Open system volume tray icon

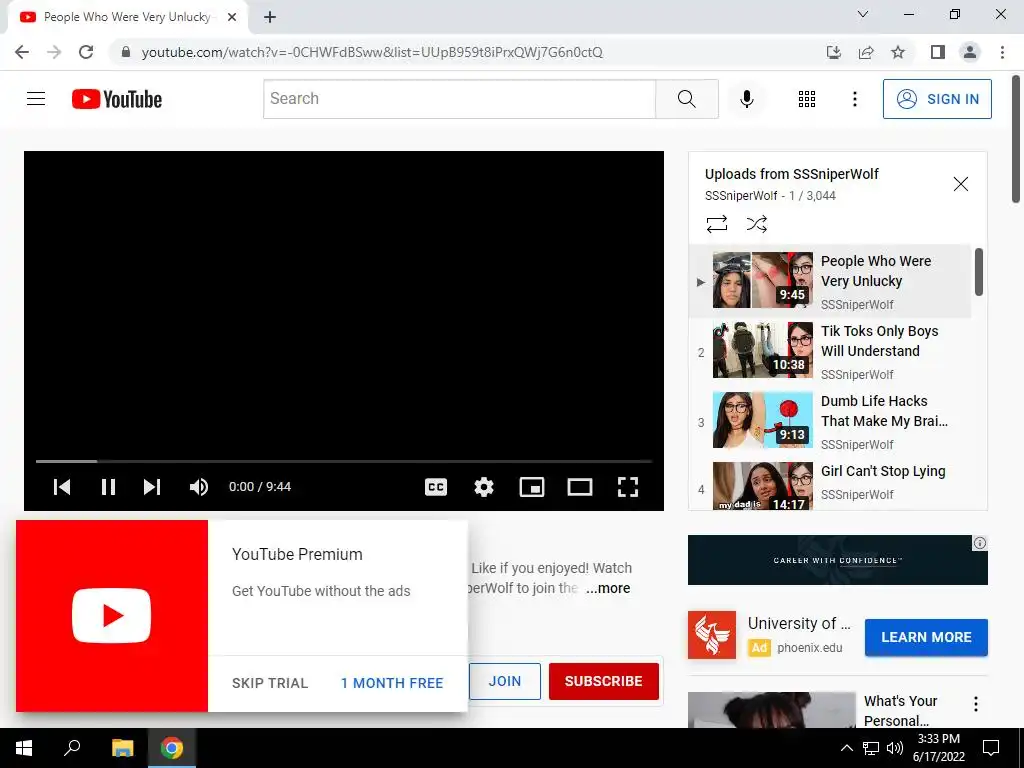(895, 748)
